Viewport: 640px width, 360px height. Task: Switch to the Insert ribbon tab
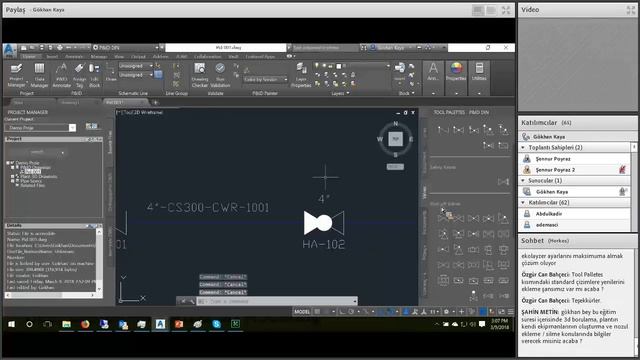52,57
